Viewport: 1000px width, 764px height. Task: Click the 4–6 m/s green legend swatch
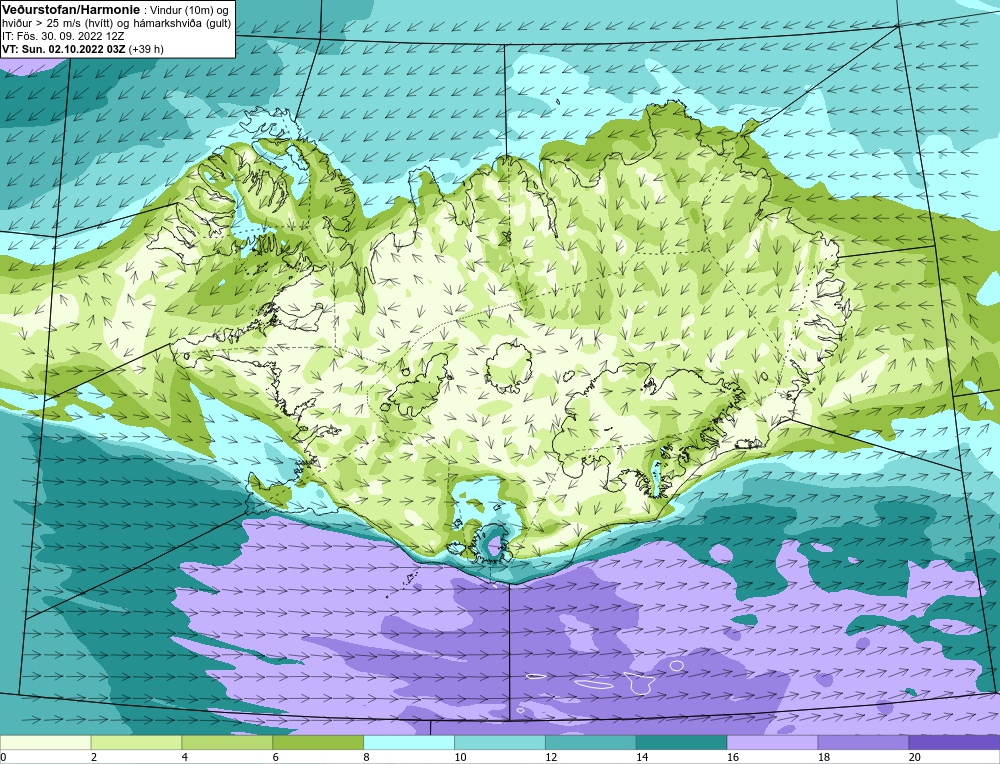coord(227,743)
